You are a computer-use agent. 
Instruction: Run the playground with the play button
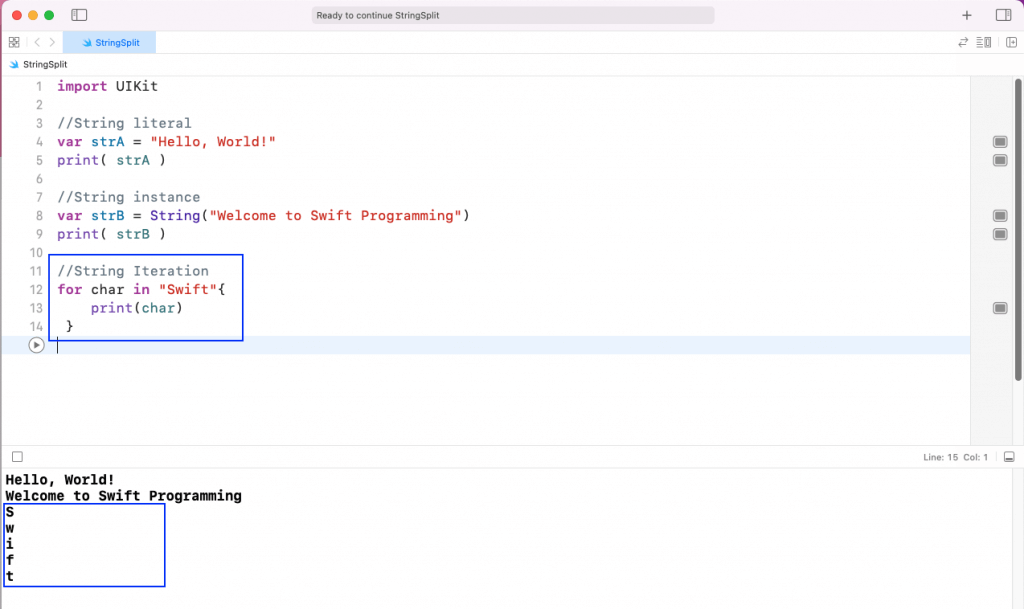[x=36, y=345]
